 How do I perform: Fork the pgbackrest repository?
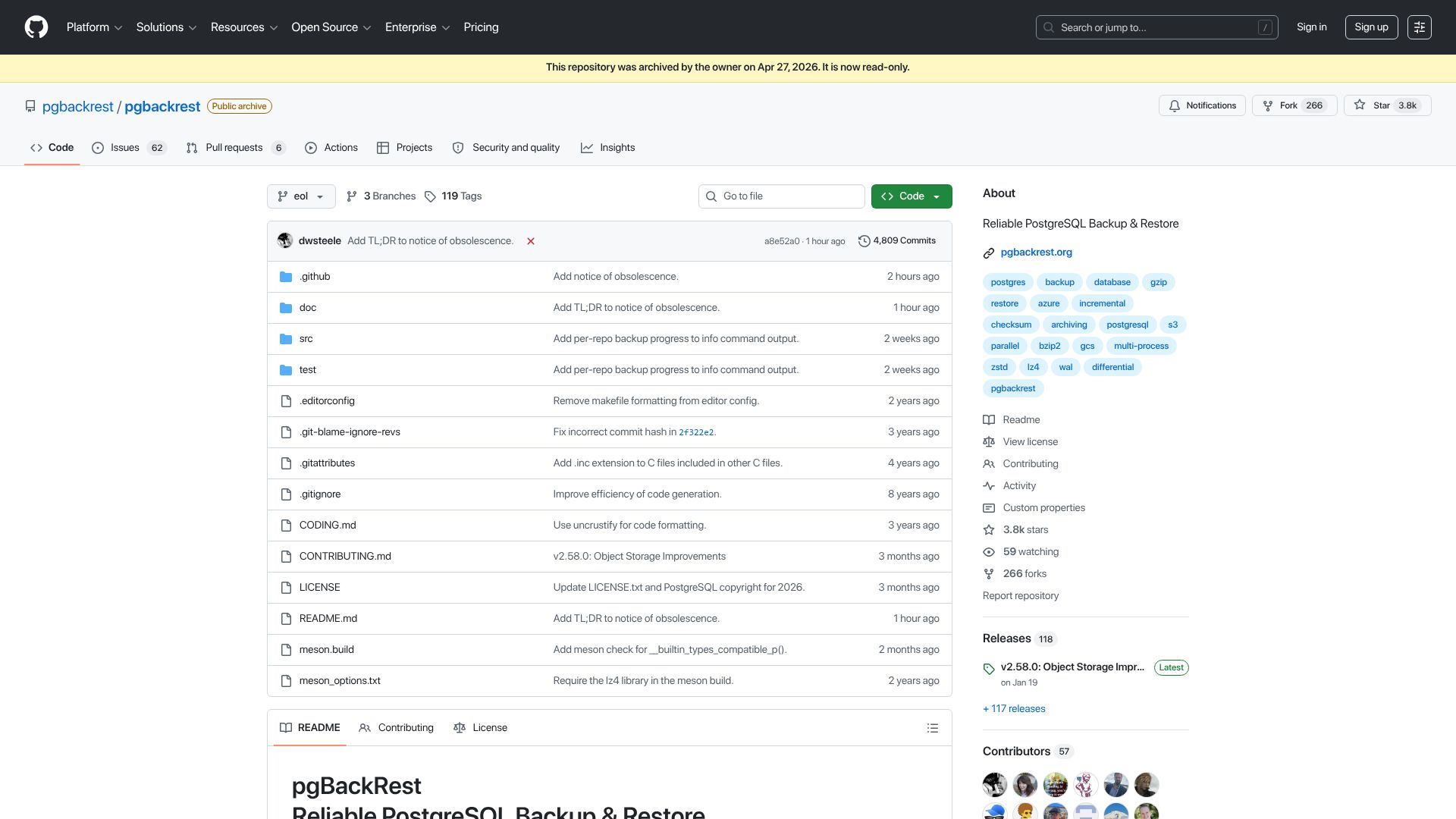pos(1294,105)
